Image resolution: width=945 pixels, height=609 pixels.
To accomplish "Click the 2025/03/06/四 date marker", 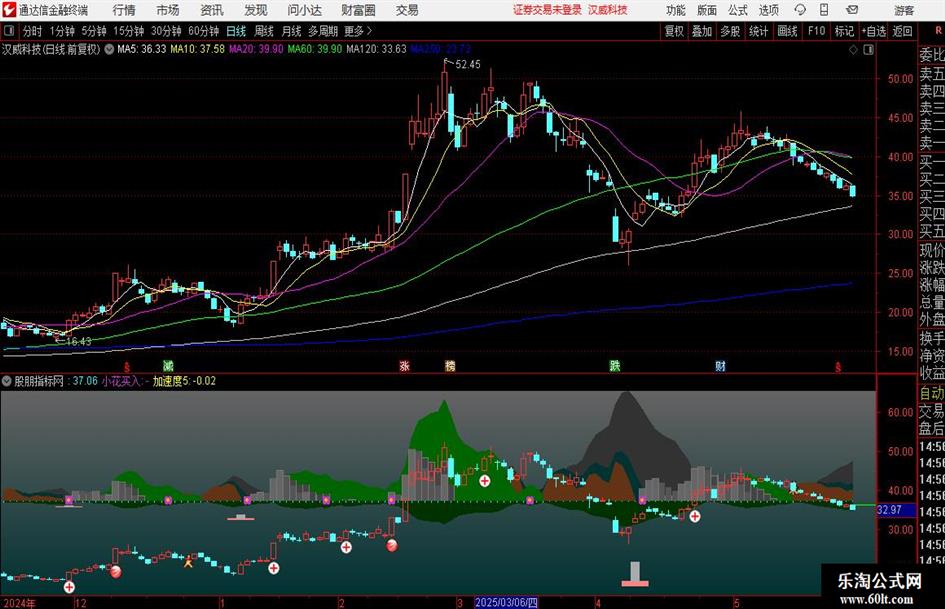I will point(506,603).
